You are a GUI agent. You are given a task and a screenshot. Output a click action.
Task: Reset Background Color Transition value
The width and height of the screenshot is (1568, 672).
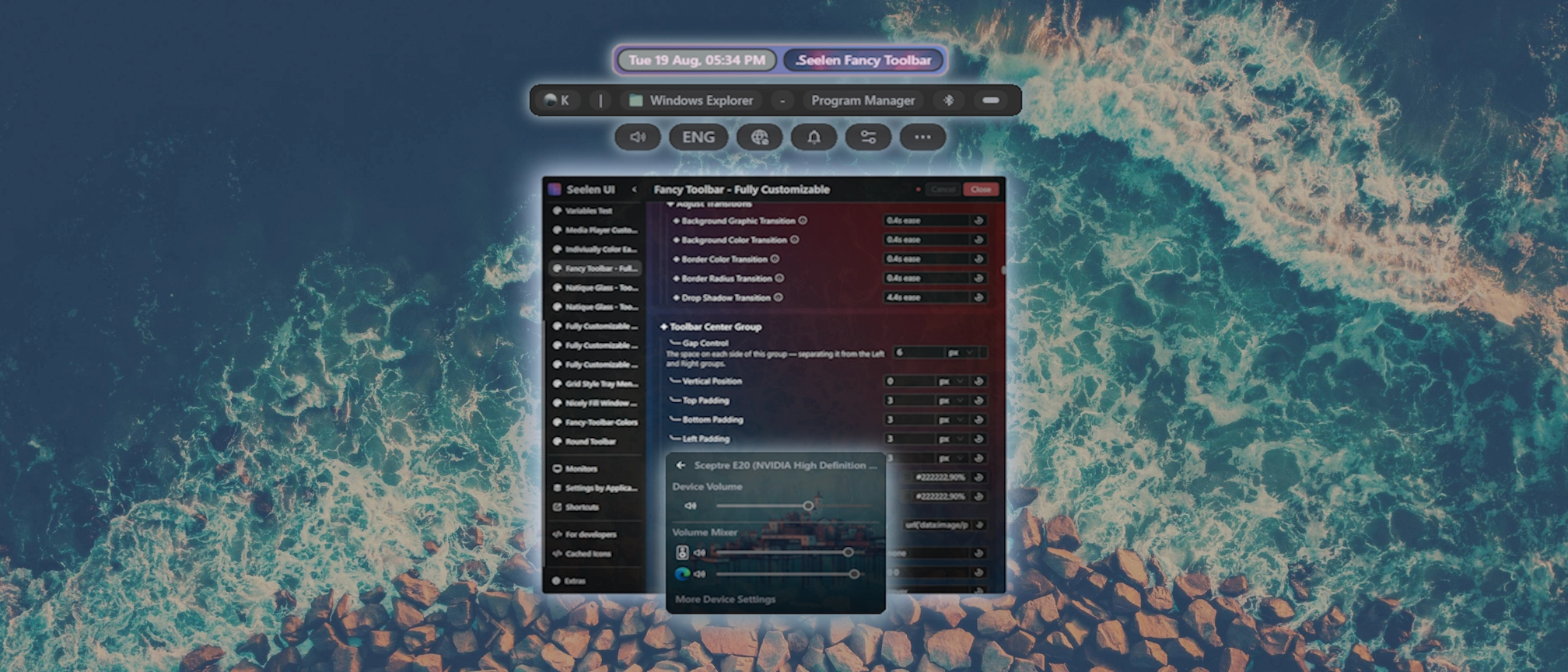978,240
